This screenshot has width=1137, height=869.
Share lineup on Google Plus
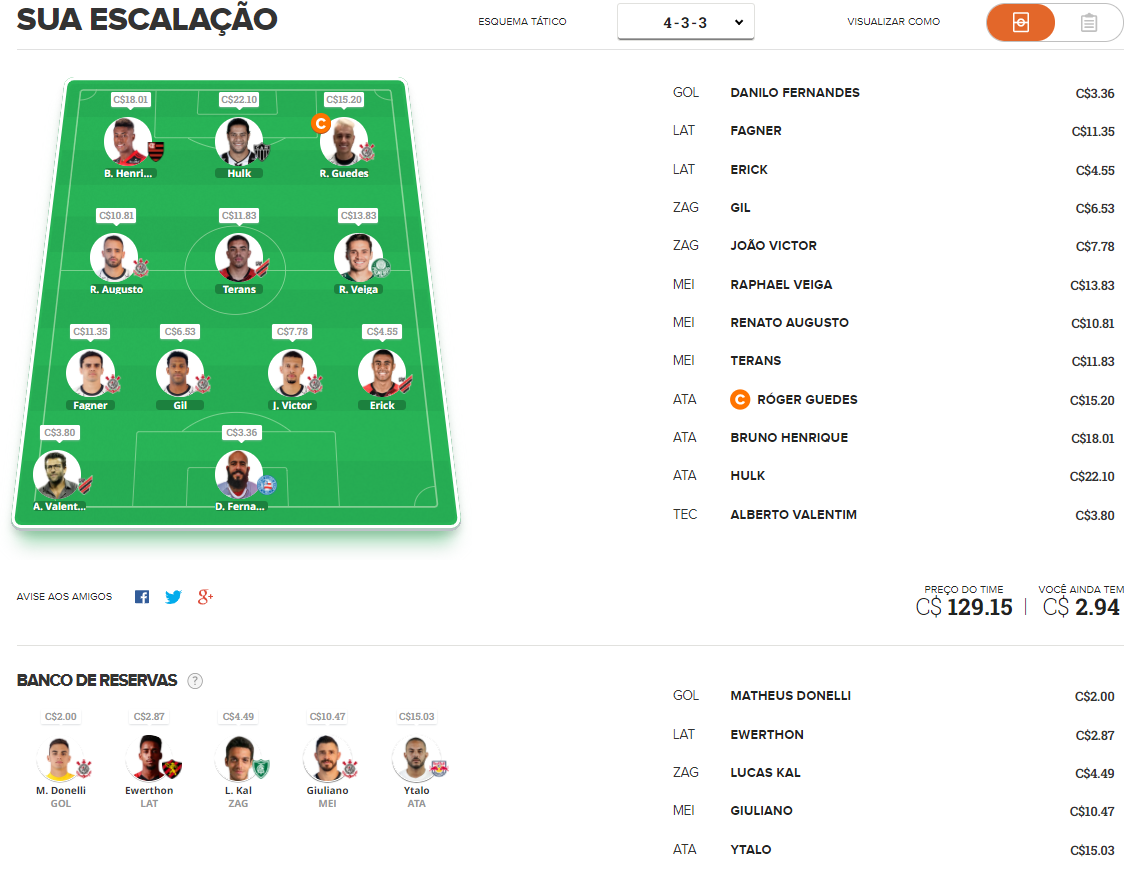pos(205,596)
